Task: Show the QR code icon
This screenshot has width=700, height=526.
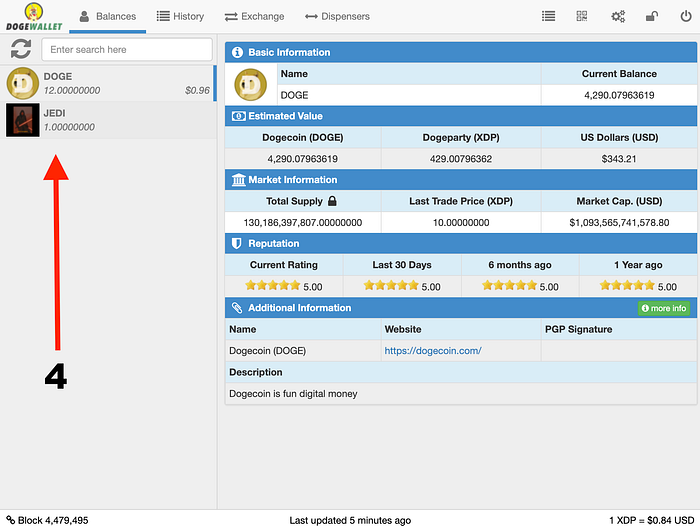Action: [582, 17]
